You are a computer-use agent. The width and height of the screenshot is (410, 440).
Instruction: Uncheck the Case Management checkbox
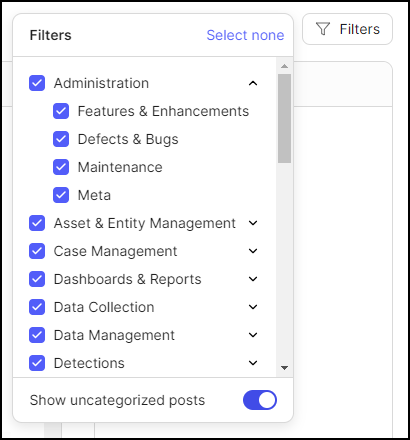tap(37, 251)
